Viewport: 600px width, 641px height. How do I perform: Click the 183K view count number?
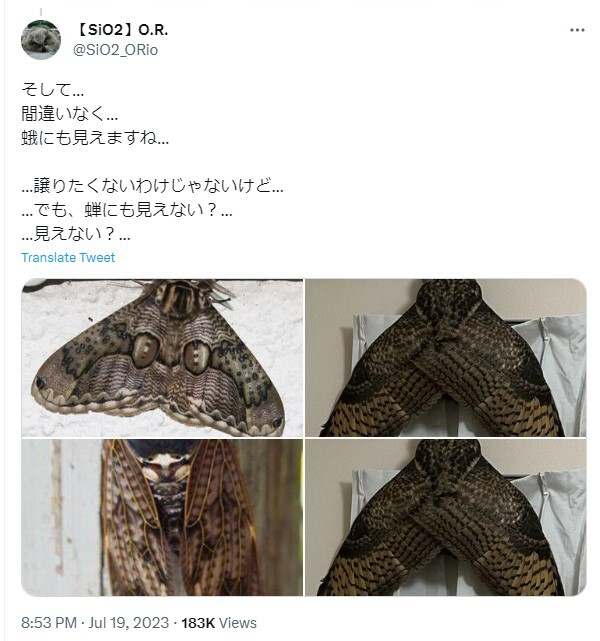[x=198, y=623]
